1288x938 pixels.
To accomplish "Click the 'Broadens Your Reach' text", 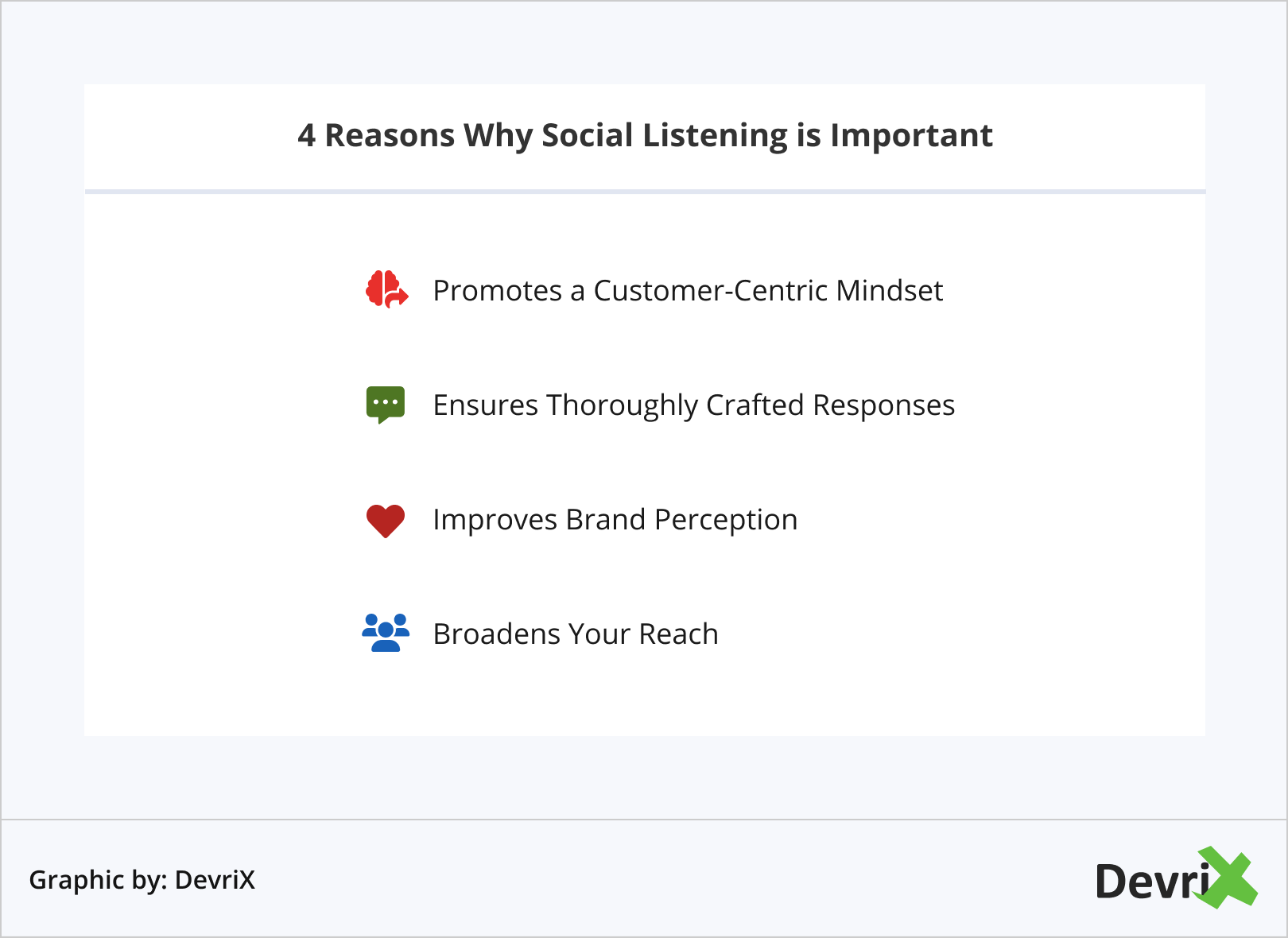I will pyautogui.click(x=576, y=634).
